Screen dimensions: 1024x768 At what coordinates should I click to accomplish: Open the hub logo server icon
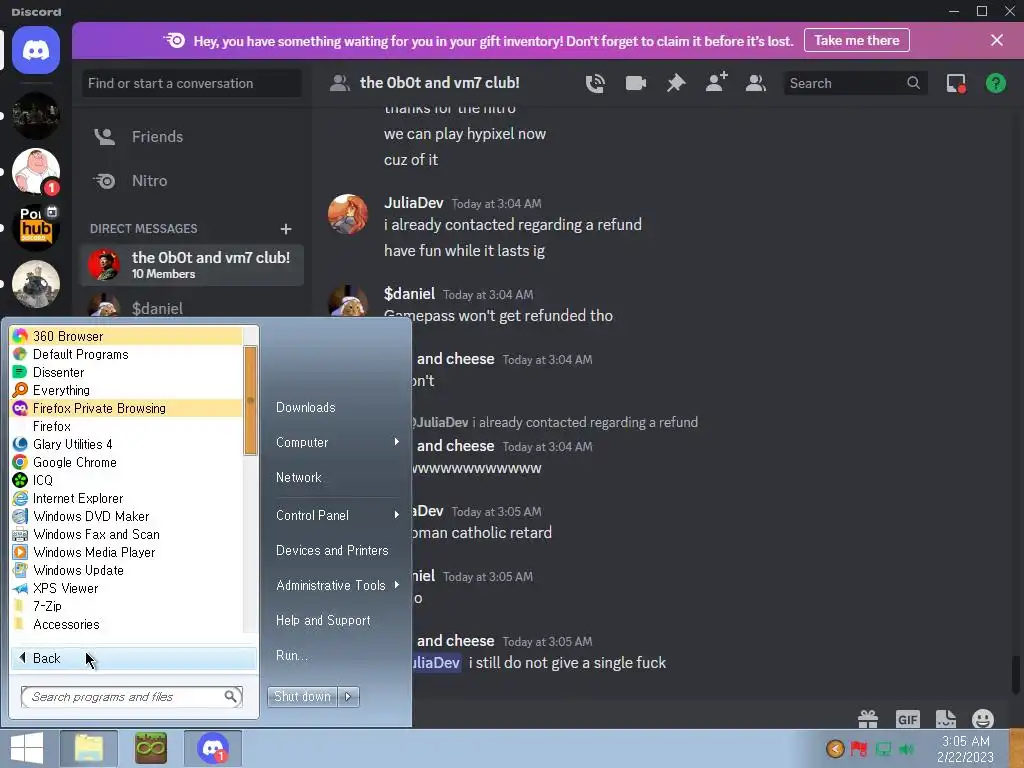coord(36,228)
